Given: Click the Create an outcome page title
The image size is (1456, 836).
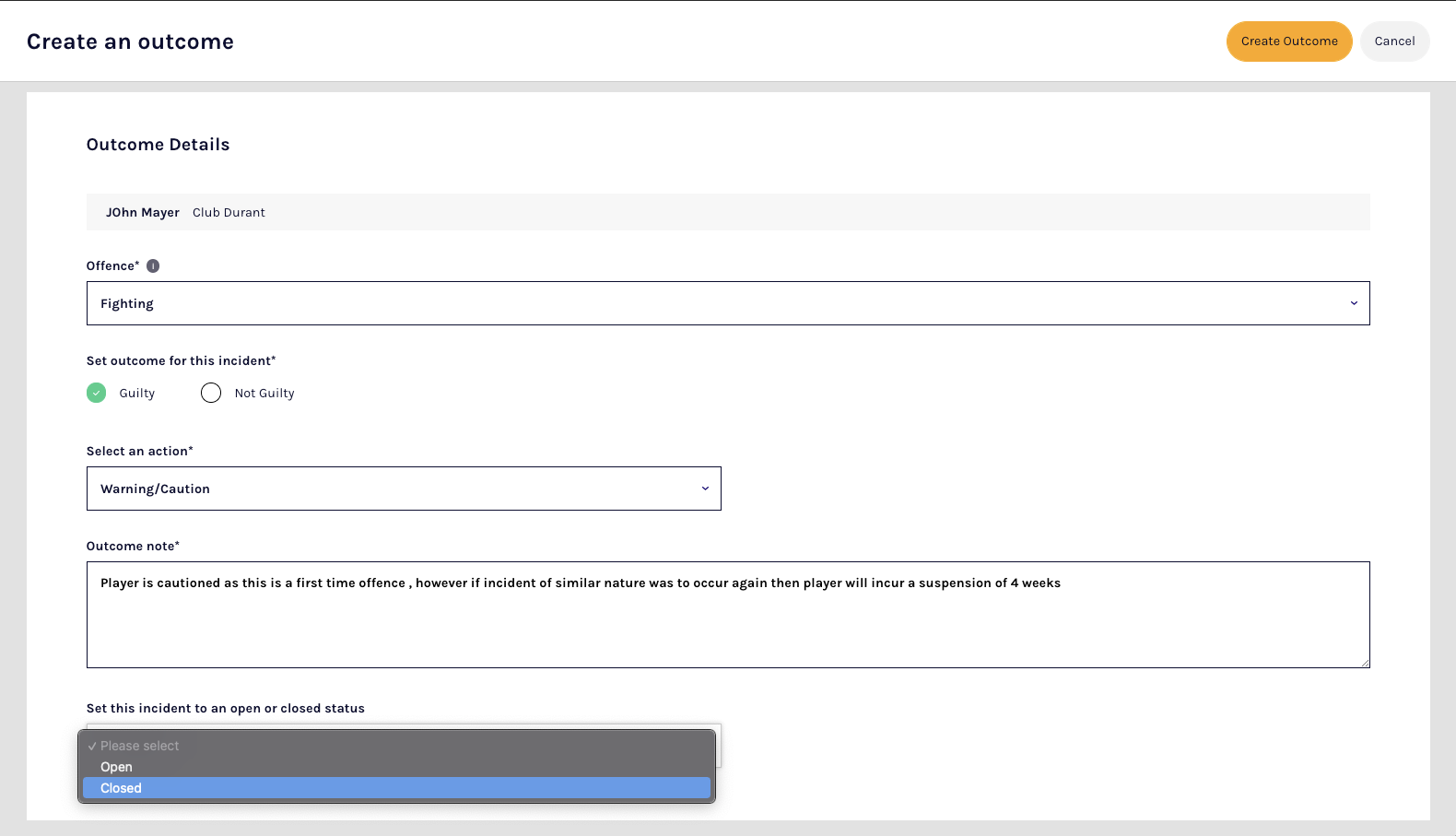Looking at the screenshot, I should point(130,41).
